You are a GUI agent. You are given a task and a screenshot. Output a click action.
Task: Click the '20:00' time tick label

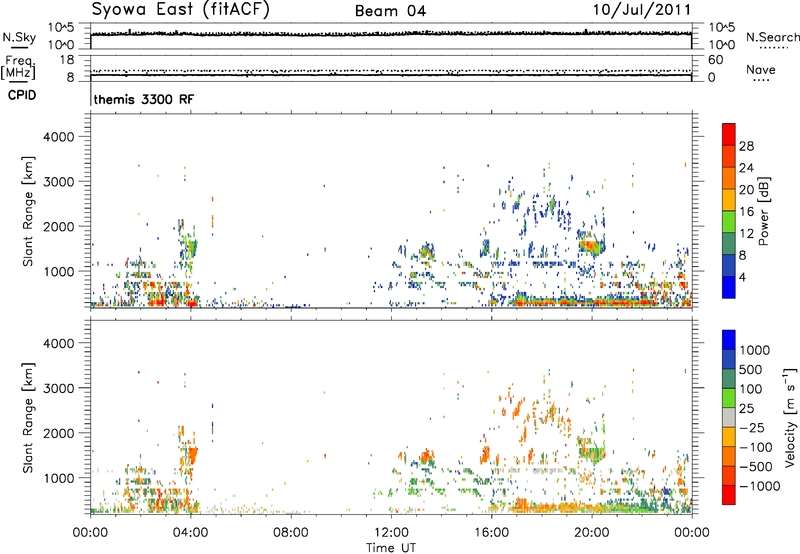[x=591, y=533]
